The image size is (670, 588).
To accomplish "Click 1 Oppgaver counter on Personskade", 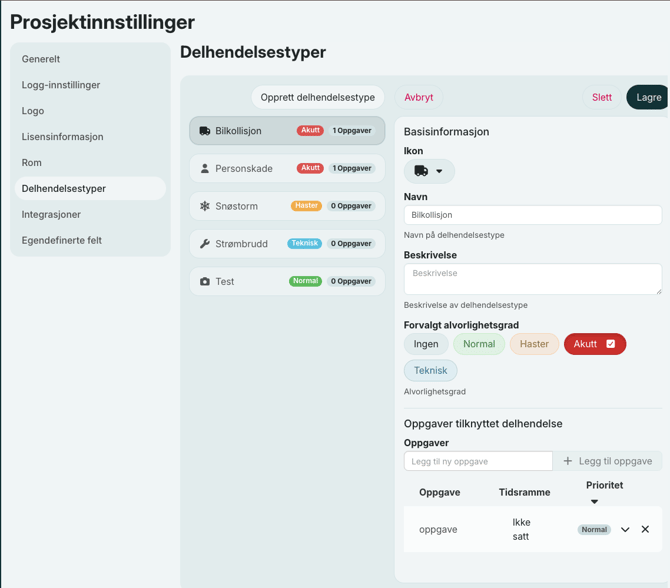I will [x=352, y=168].
